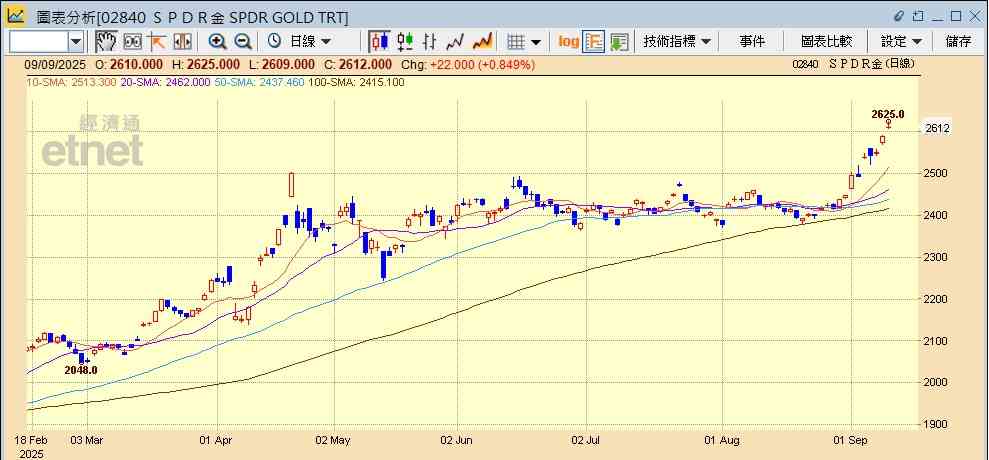989x460 pixels.
Task: Click the 02 Jun date axis label
Action: (x=456, y=440)
